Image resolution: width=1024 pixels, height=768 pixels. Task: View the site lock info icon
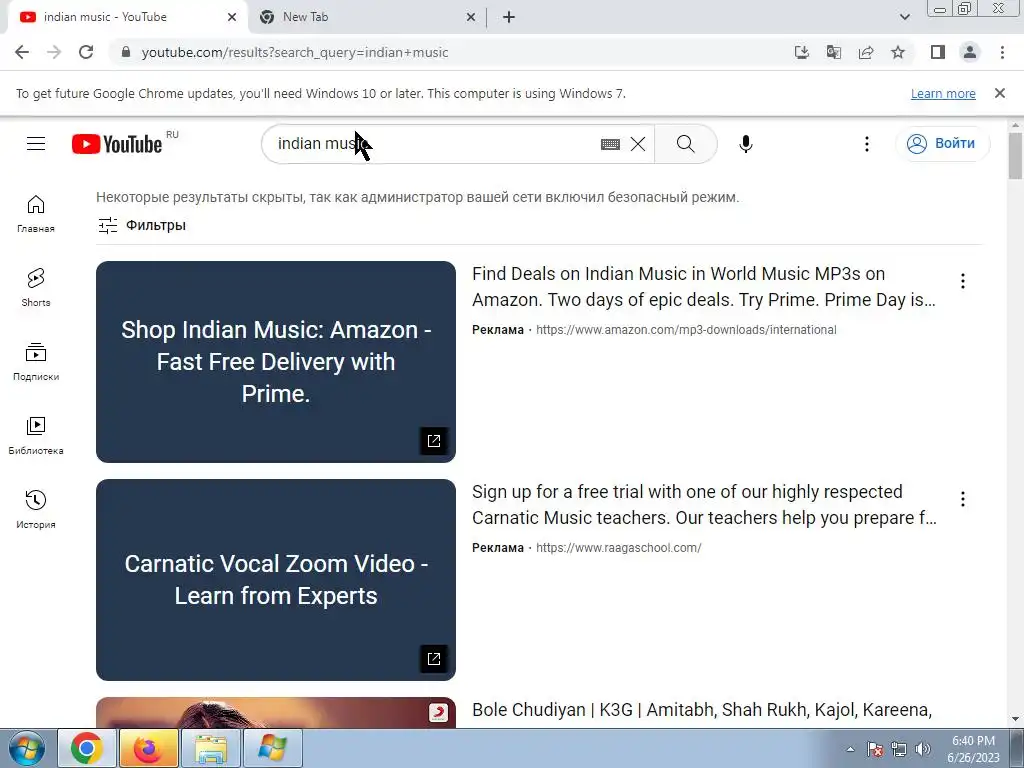coord(126,52)
